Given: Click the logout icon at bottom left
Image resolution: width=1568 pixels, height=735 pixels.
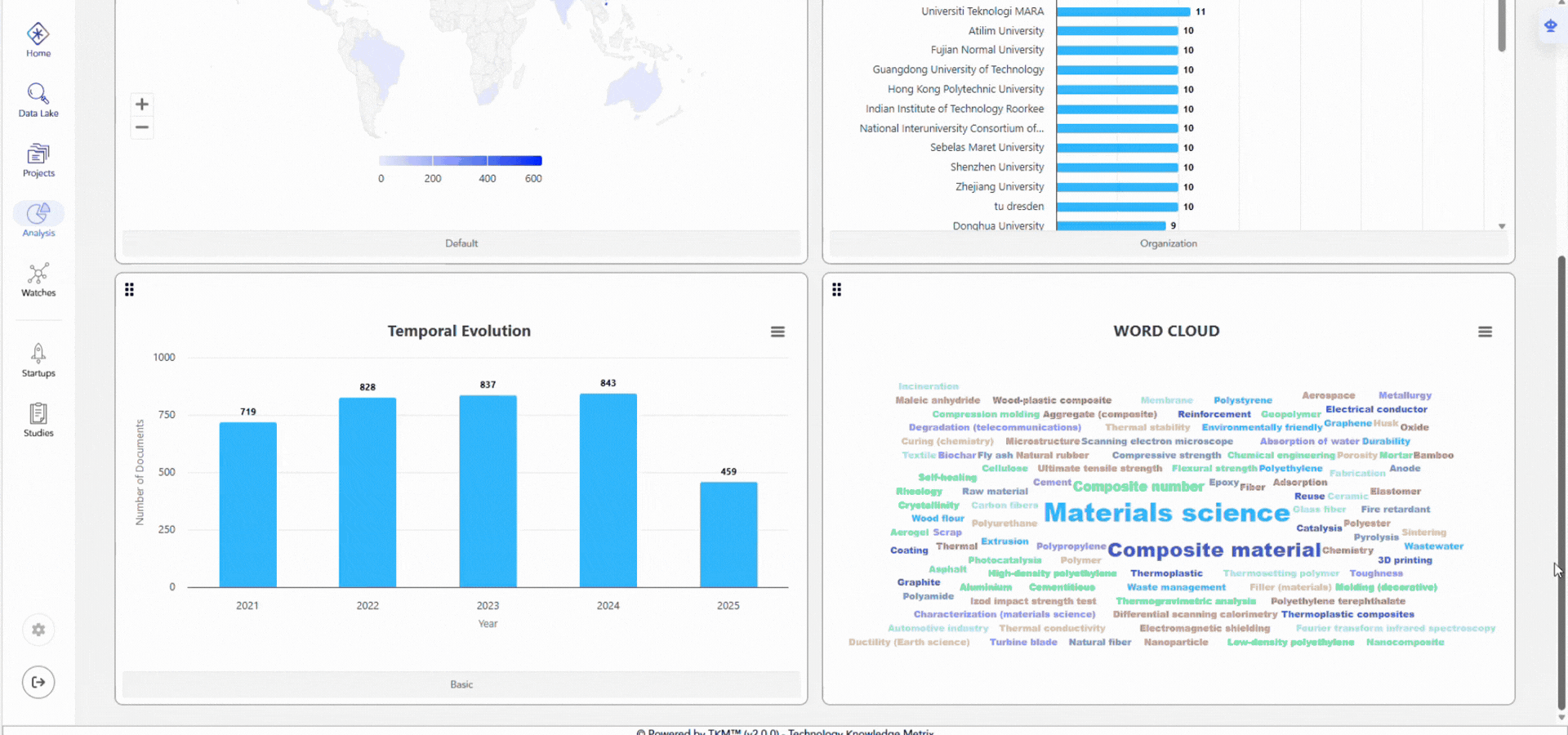Looking at the screenshot, I should 38,682.
